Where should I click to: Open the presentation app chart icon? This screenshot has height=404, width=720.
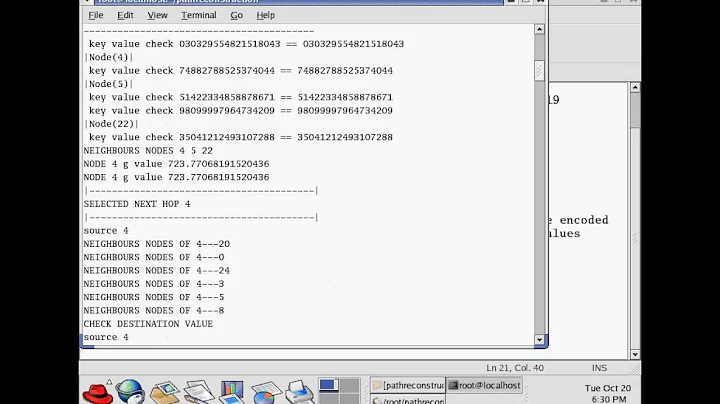click(231, 392)
